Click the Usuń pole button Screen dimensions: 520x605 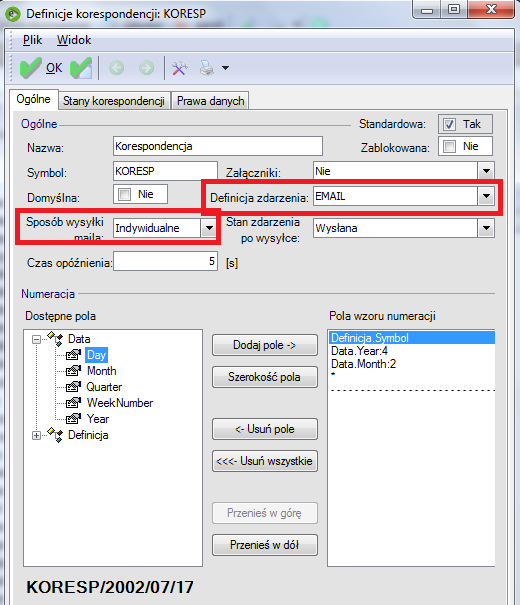265,429
